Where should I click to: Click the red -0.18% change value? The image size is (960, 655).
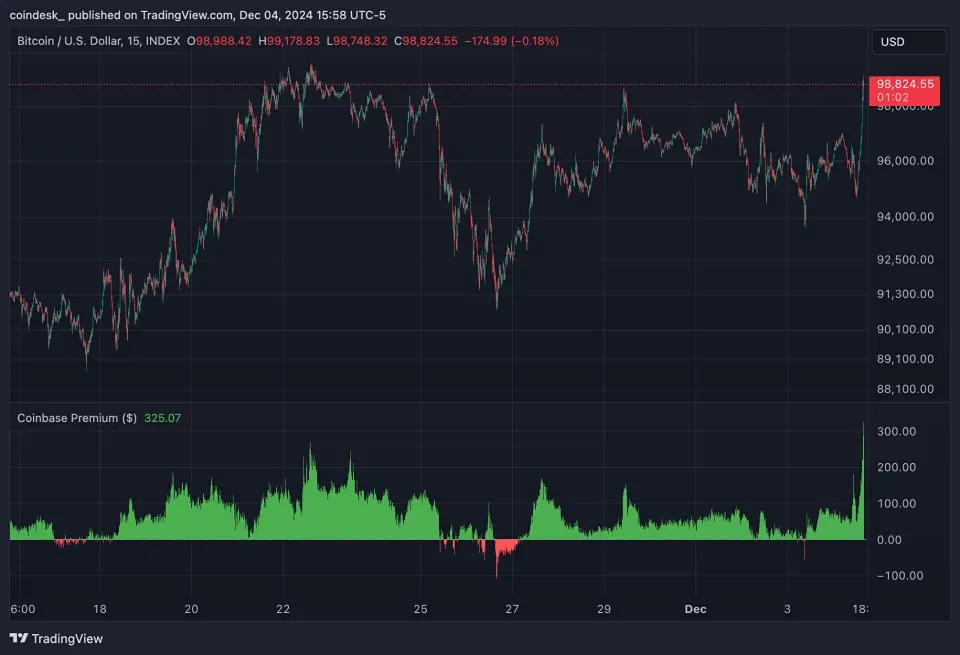tap(534, 41)
